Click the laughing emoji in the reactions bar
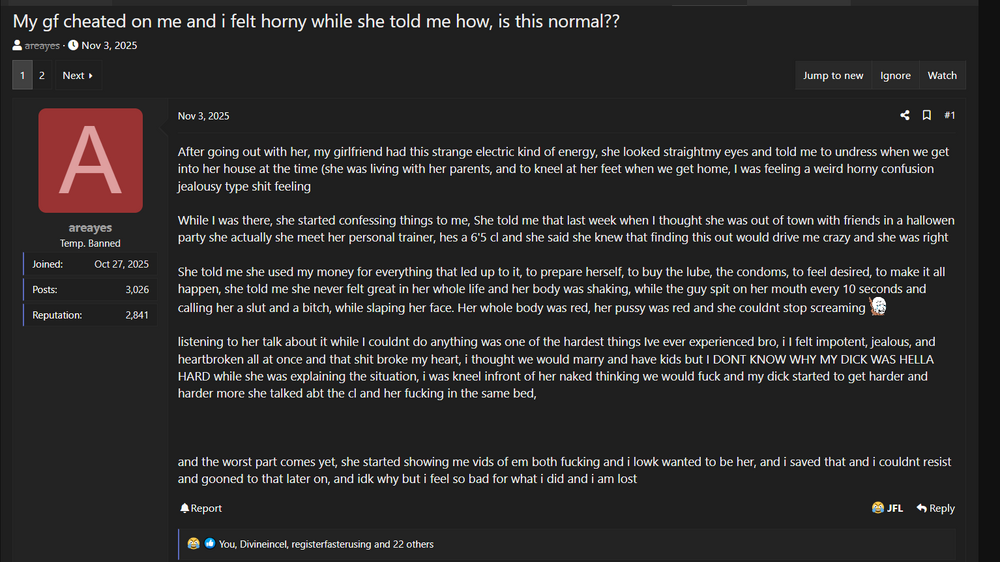The width and height of the screenshot is (1000, 562). coord(193,544)
